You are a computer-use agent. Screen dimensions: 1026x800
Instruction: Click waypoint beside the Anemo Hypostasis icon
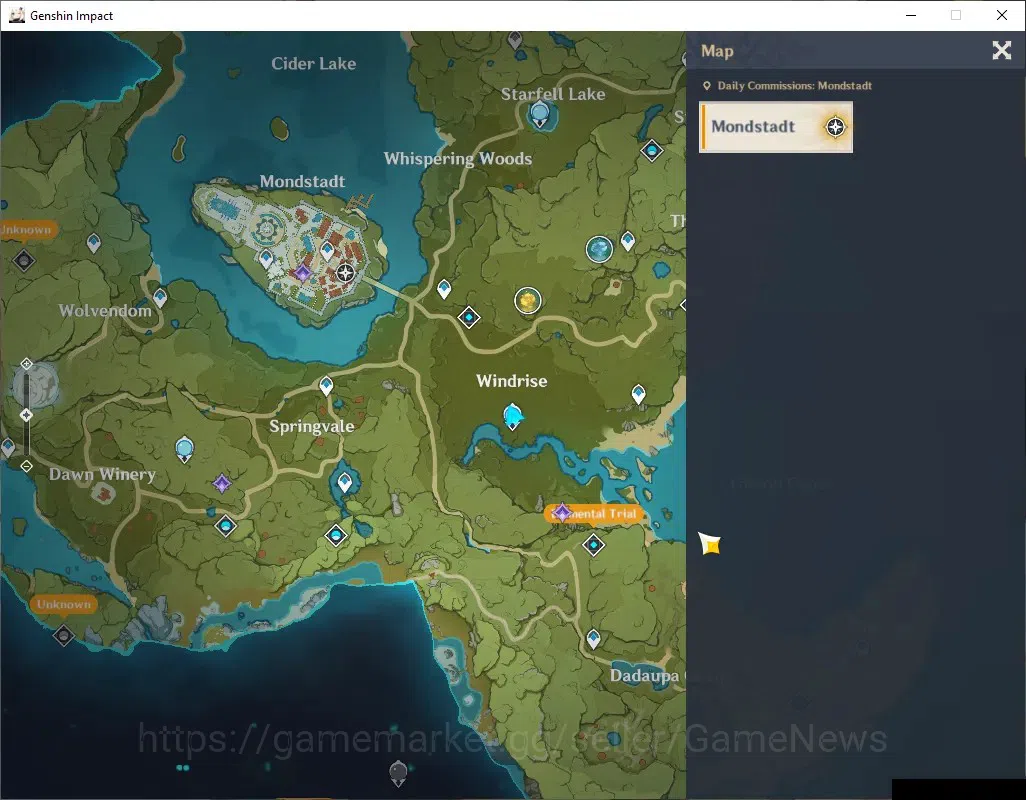pyautogui.click(x=628, y=241)
